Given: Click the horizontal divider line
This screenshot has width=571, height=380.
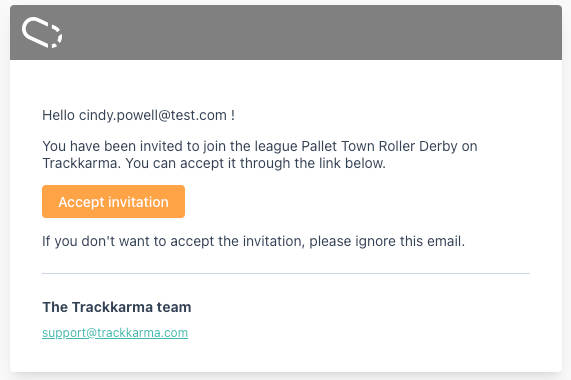Looking at the screenshot, I should click(286, 273).
